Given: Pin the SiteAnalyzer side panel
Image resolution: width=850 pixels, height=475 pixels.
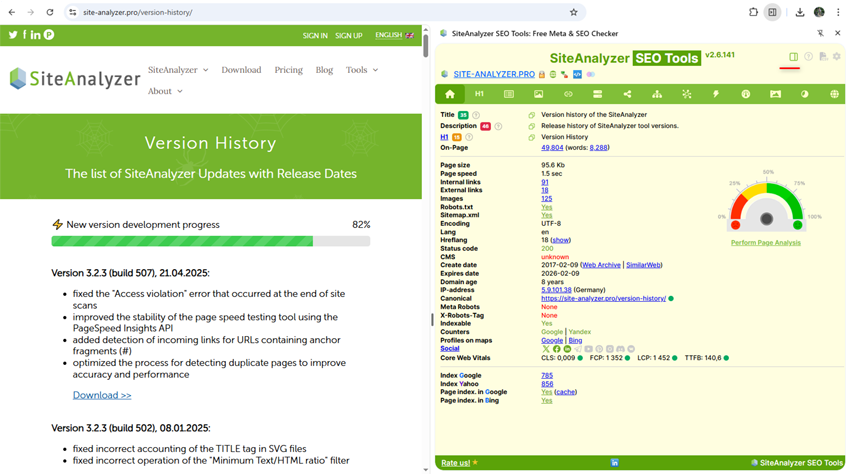Looking at the screenshot, I should [820, 34].
